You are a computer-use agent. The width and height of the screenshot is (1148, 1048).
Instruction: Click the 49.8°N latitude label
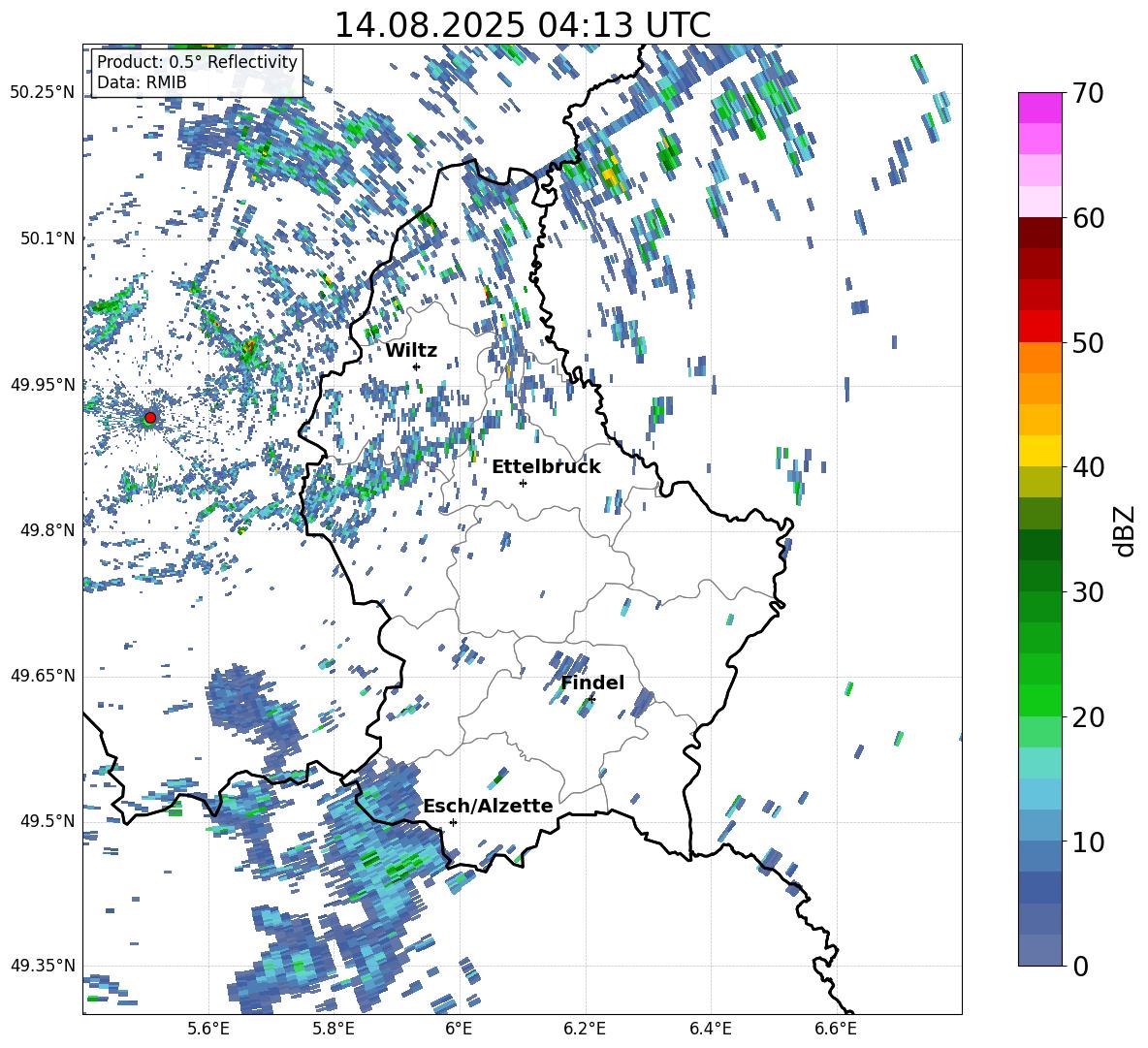(x=48, y=530)
